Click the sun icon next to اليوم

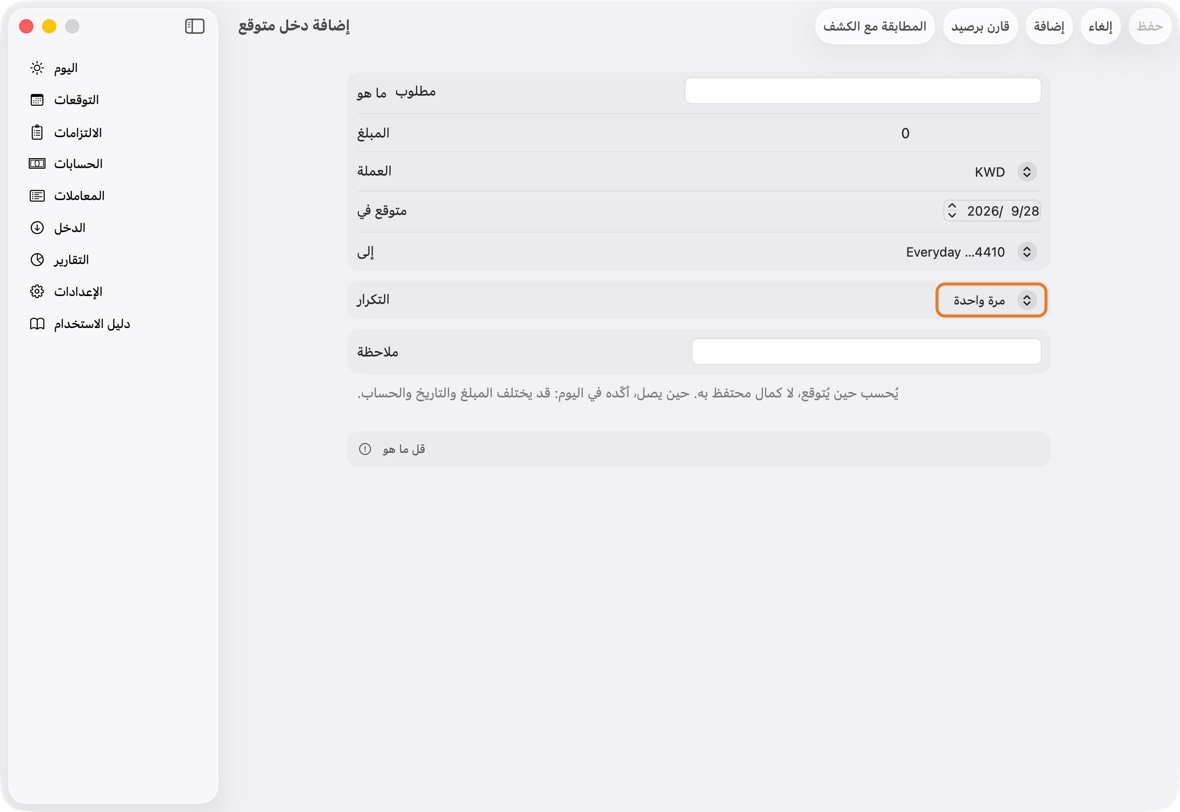[x=37, y=68]
